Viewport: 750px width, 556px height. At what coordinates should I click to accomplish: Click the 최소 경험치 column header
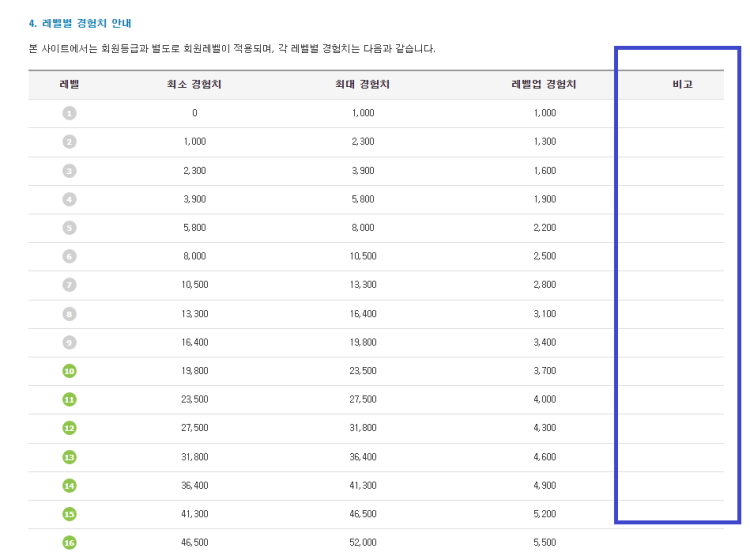click(194, 85)
